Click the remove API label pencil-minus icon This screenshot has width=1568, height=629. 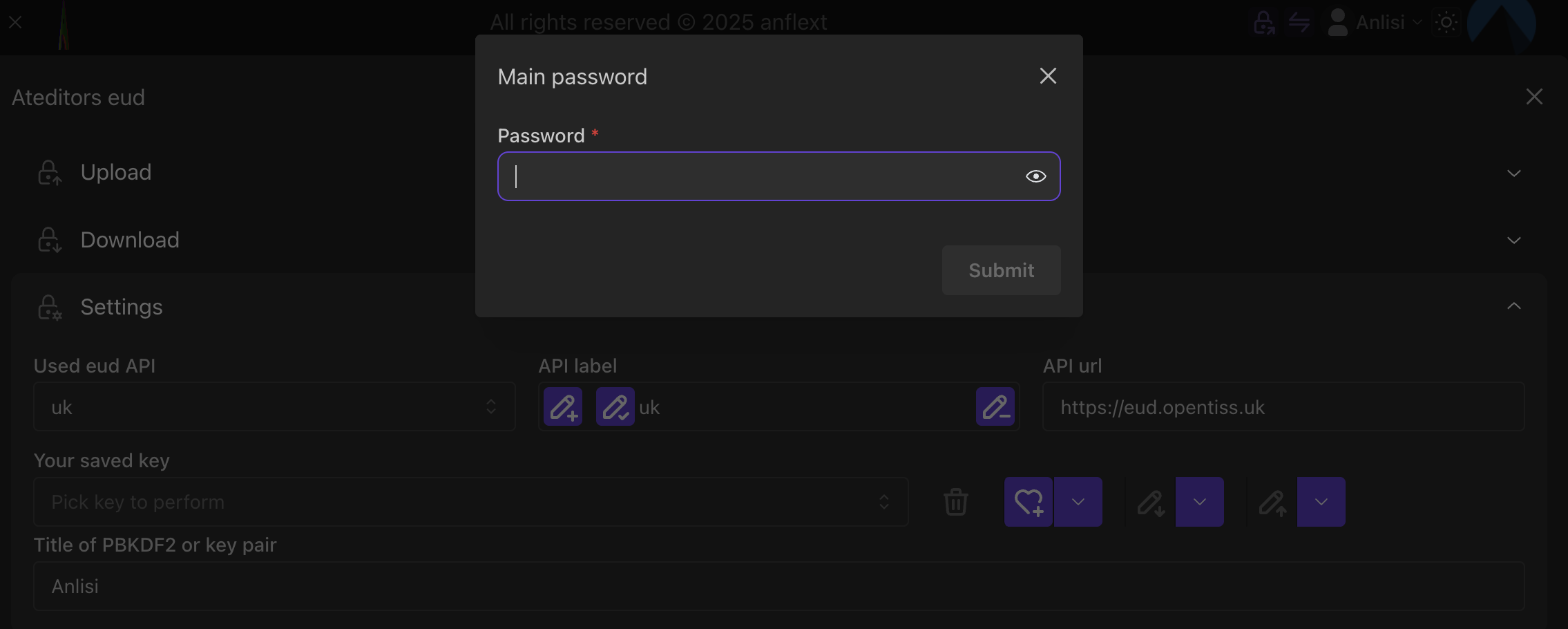point(995,406)
